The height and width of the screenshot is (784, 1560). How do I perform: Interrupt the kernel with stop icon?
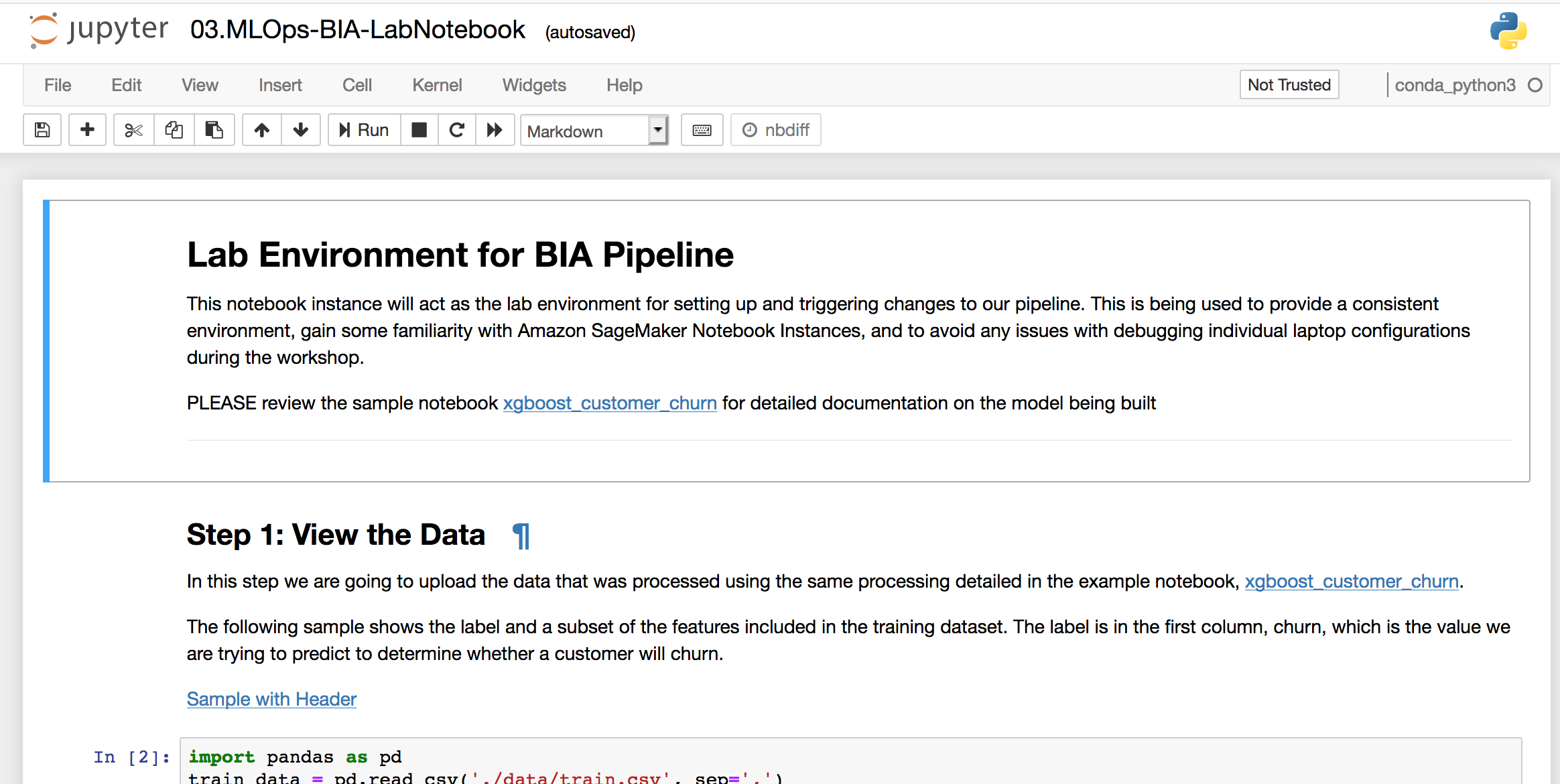[x=419, y=130]
